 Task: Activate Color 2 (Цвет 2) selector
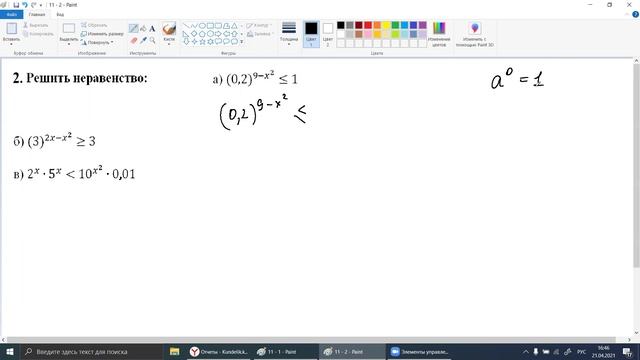click(x=328, y=33)
